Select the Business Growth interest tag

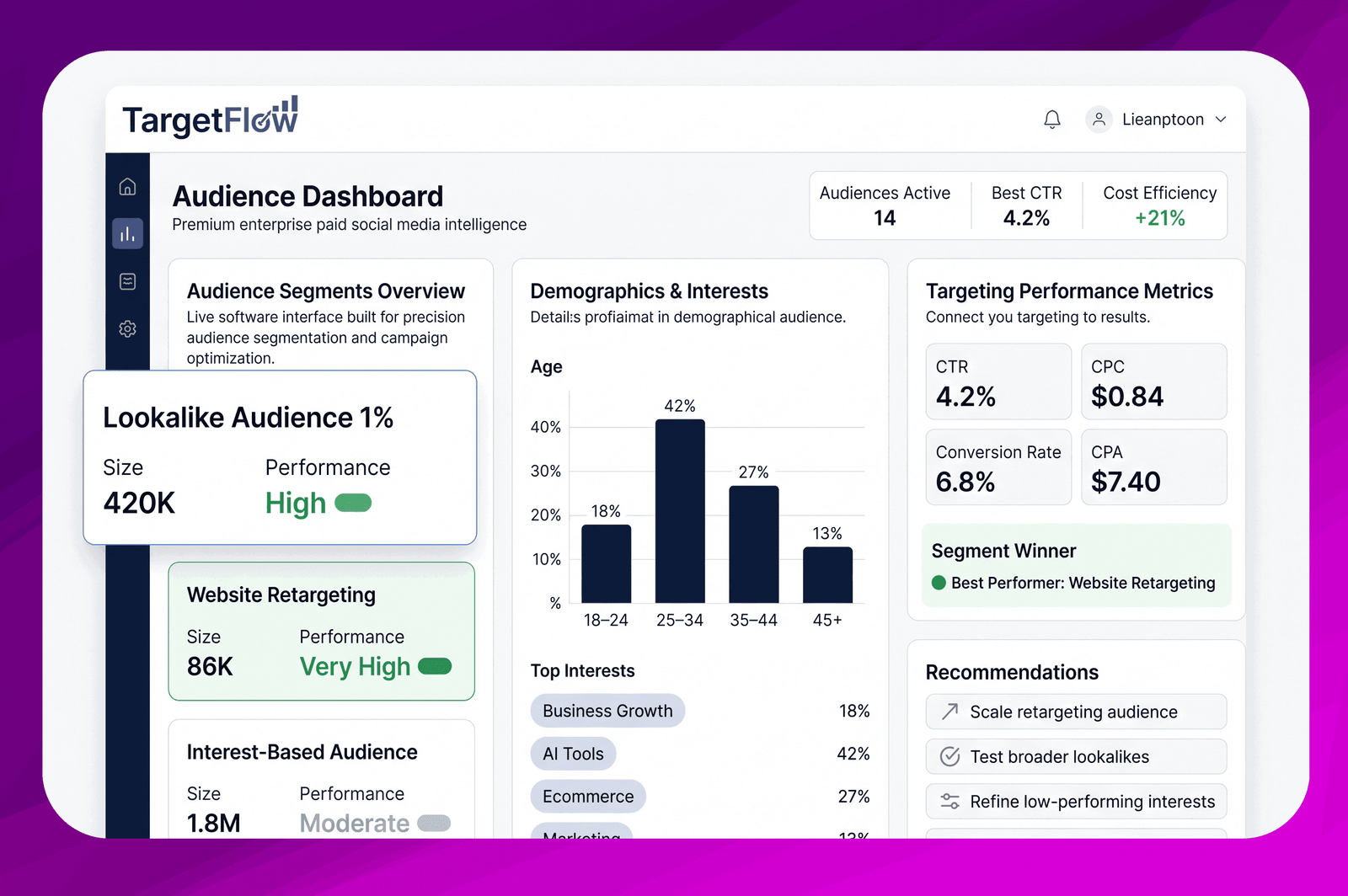tap(607, 711)
